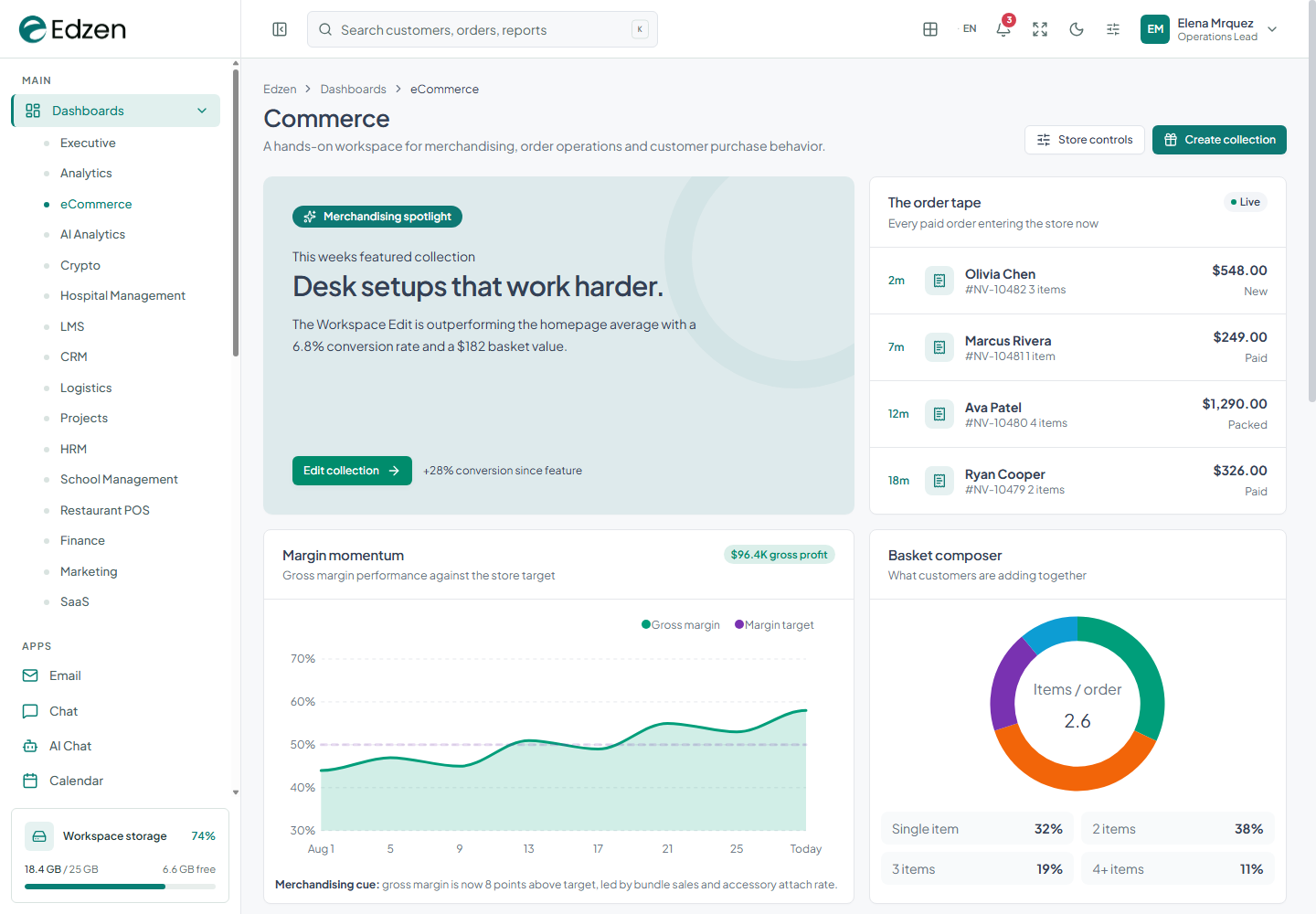Image resolution: width=1316 pixels, height=914 pixels.
Task: Click the sidebar scrollbar down arrow
Action: [x=236, y=792]
